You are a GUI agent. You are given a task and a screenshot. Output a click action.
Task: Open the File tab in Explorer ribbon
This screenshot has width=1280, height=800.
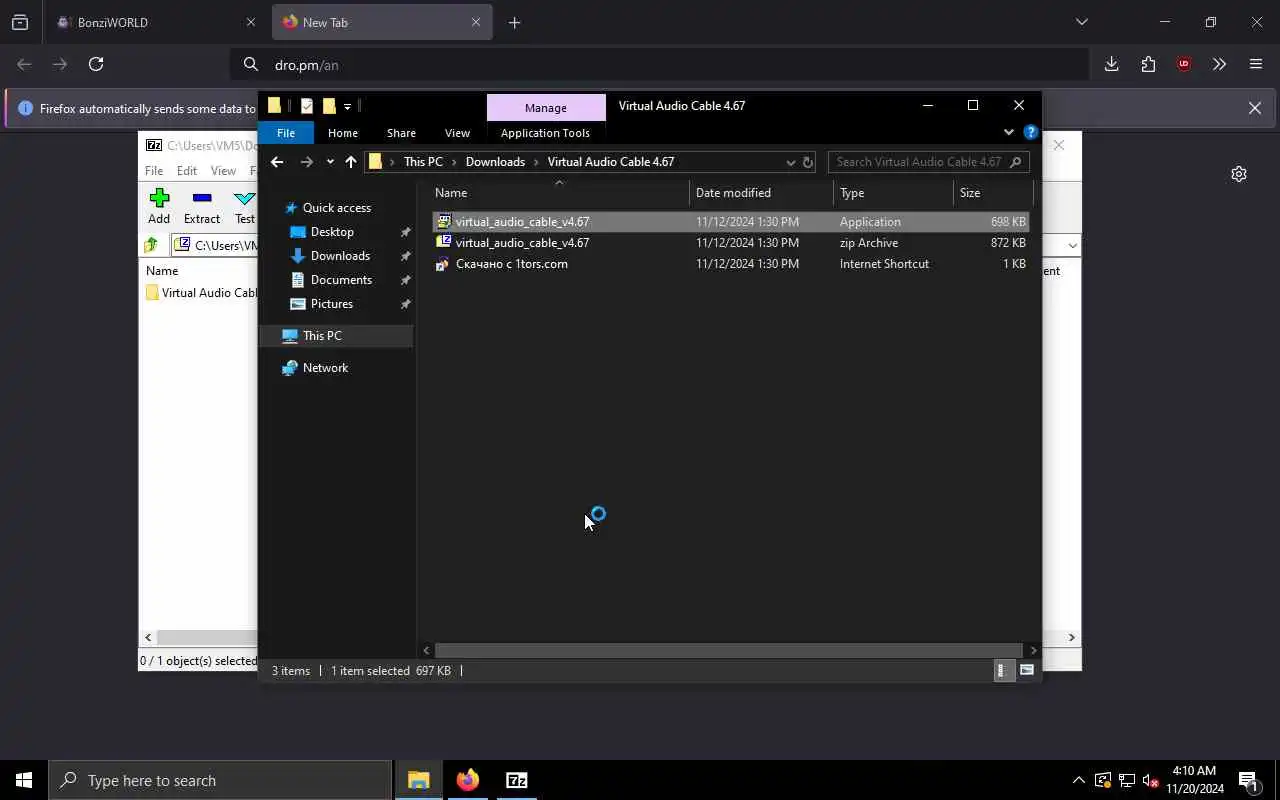coord(286,133)
